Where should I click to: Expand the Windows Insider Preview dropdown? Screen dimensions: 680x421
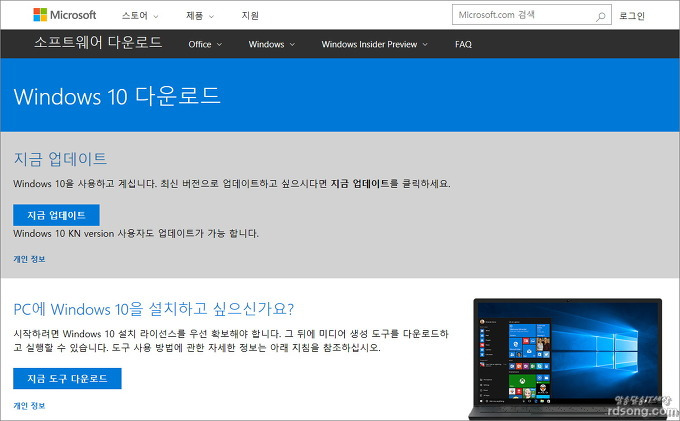coord(374,44)
